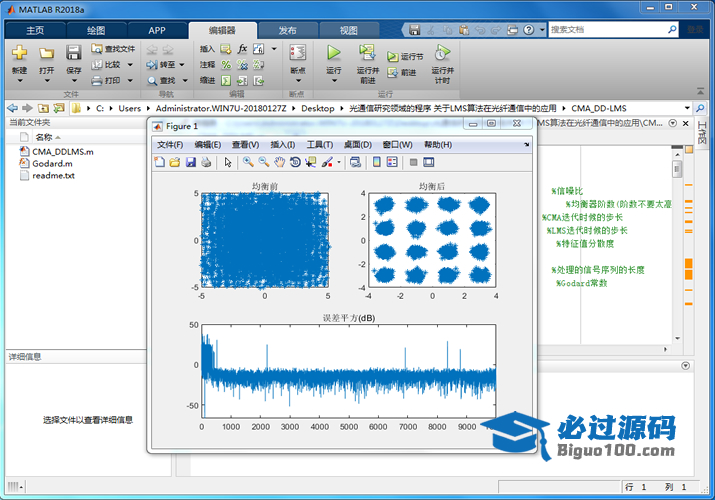The image size is (715, 500).
Task: Click the Show Plot Tools icon in Figure 1
Action: coord(429,162)
